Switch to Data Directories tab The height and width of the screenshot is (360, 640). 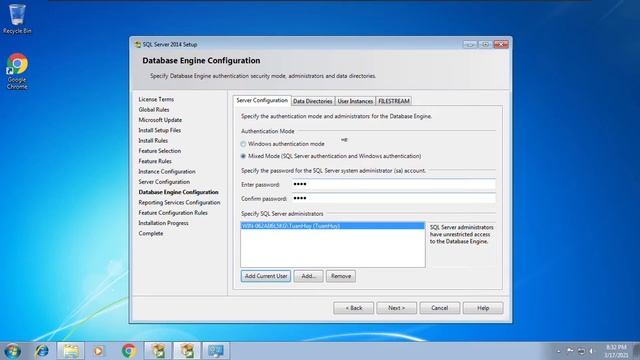click(313, 101)
